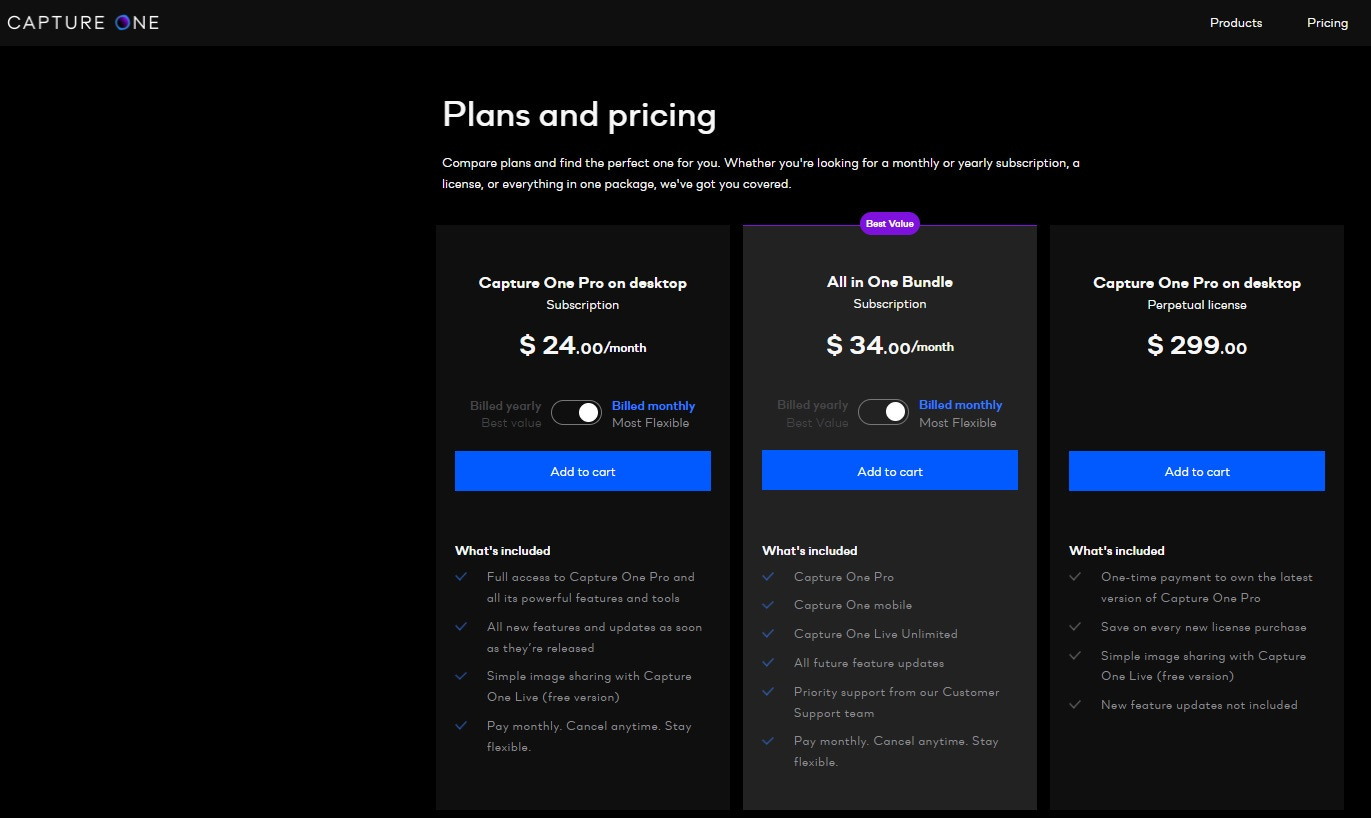The height and width of the screenshot is (818, 1371).
Task: Click checkmark beside 'New feature updates not included'
Action: 1075,705
